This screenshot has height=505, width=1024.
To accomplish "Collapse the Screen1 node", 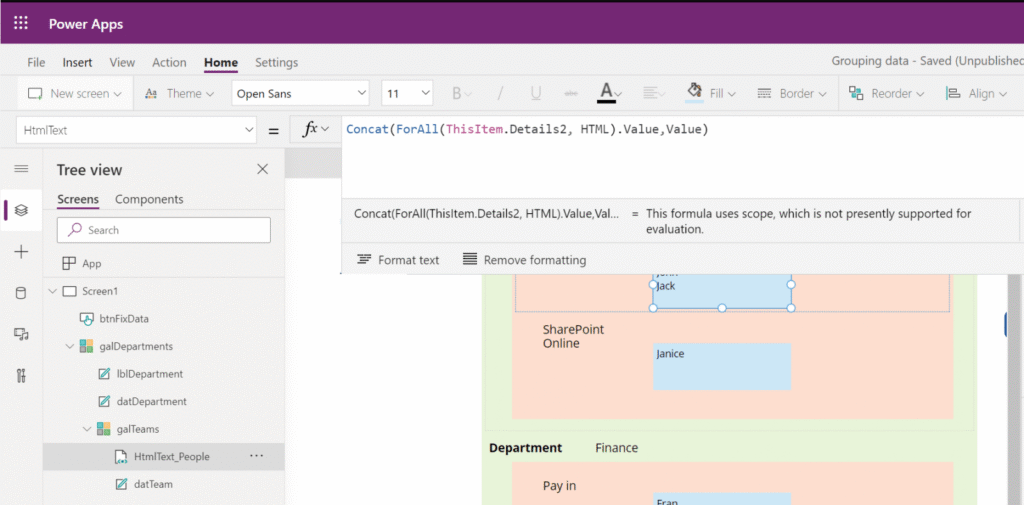I will click(52, 291).
